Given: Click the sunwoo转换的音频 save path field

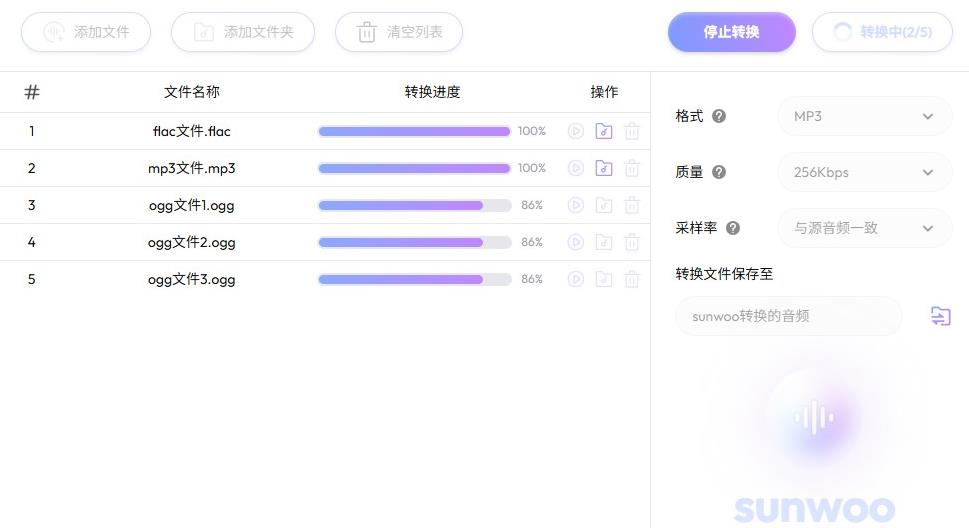Looking at the screenshot, I should point(788,316).
